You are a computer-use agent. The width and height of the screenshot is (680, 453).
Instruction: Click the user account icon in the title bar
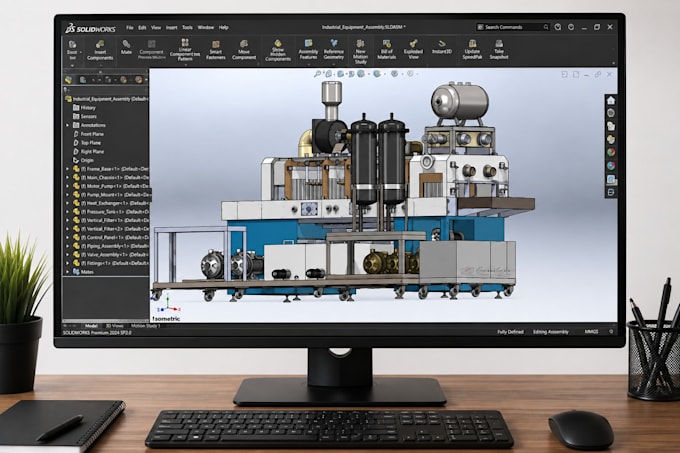coord(571,27)
